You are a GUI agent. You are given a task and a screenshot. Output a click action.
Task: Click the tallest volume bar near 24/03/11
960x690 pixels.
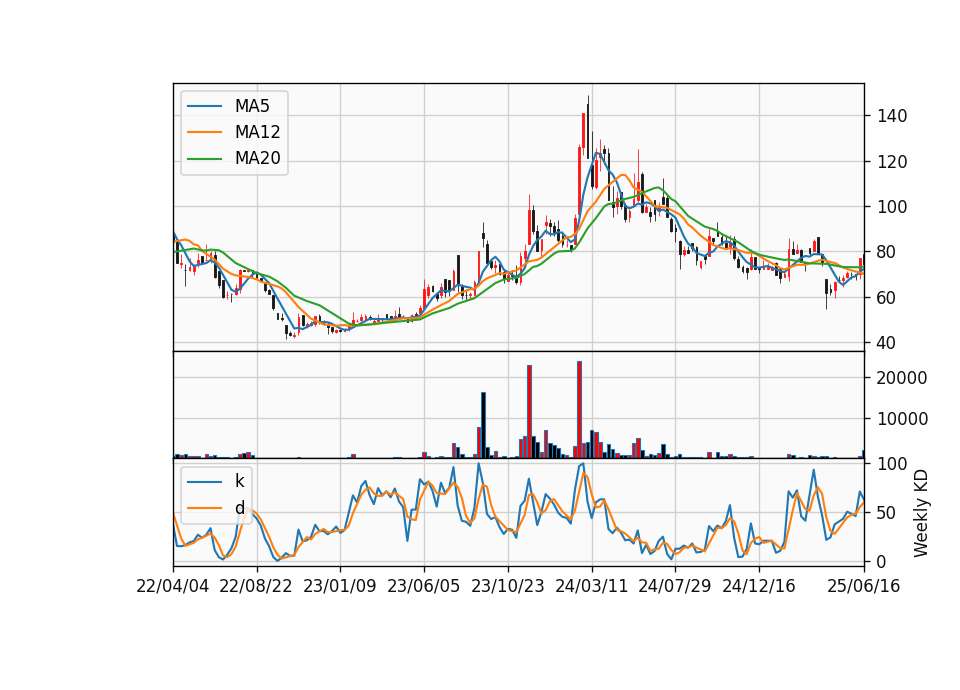coord(579,410)
